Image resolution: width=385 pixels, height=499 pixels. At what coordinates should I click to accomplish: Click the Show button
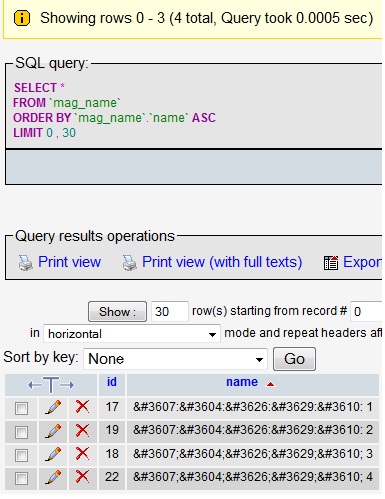(117, 312)
